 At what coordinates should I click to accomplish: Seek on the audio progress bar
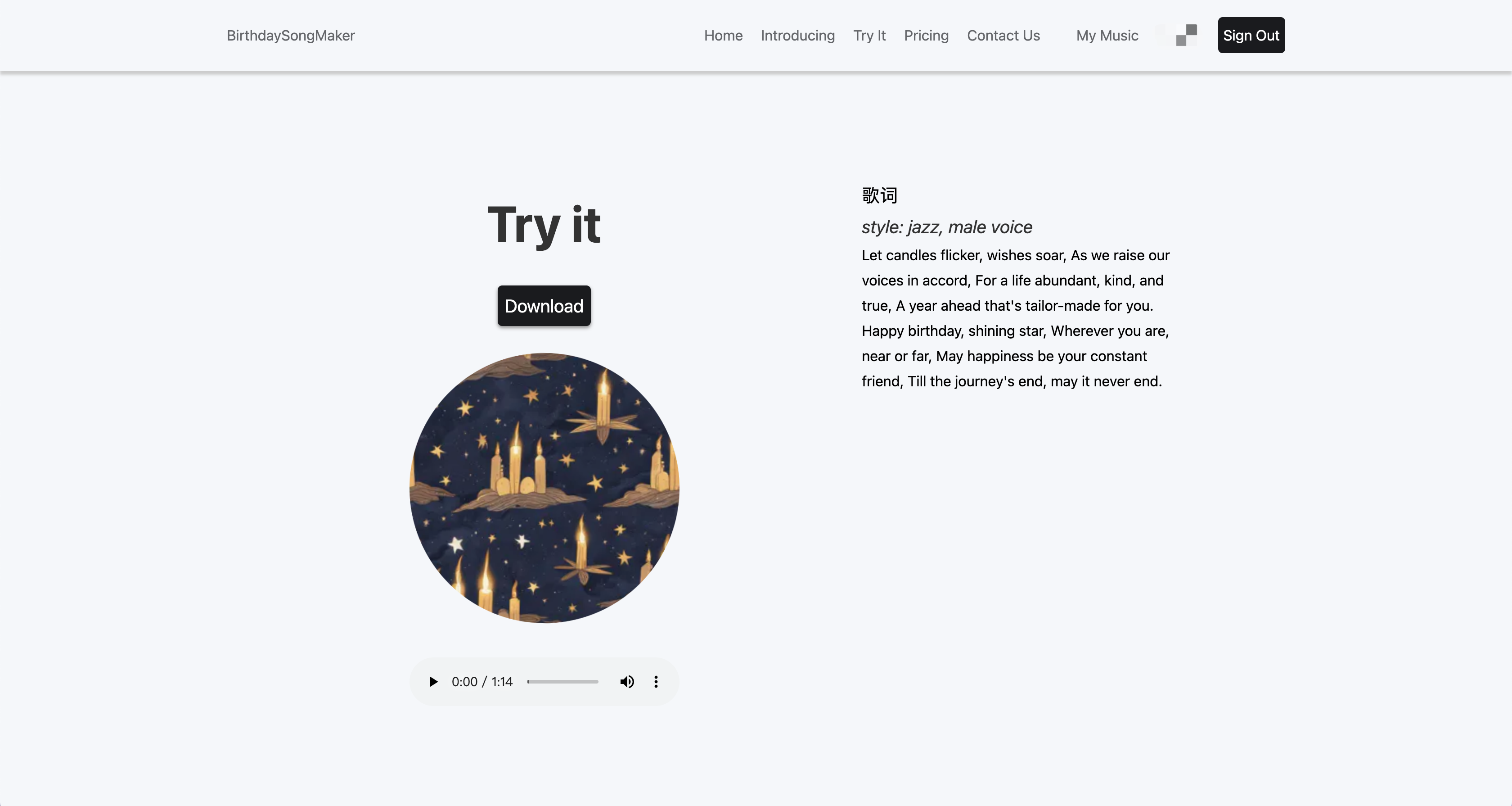[562, 681]
